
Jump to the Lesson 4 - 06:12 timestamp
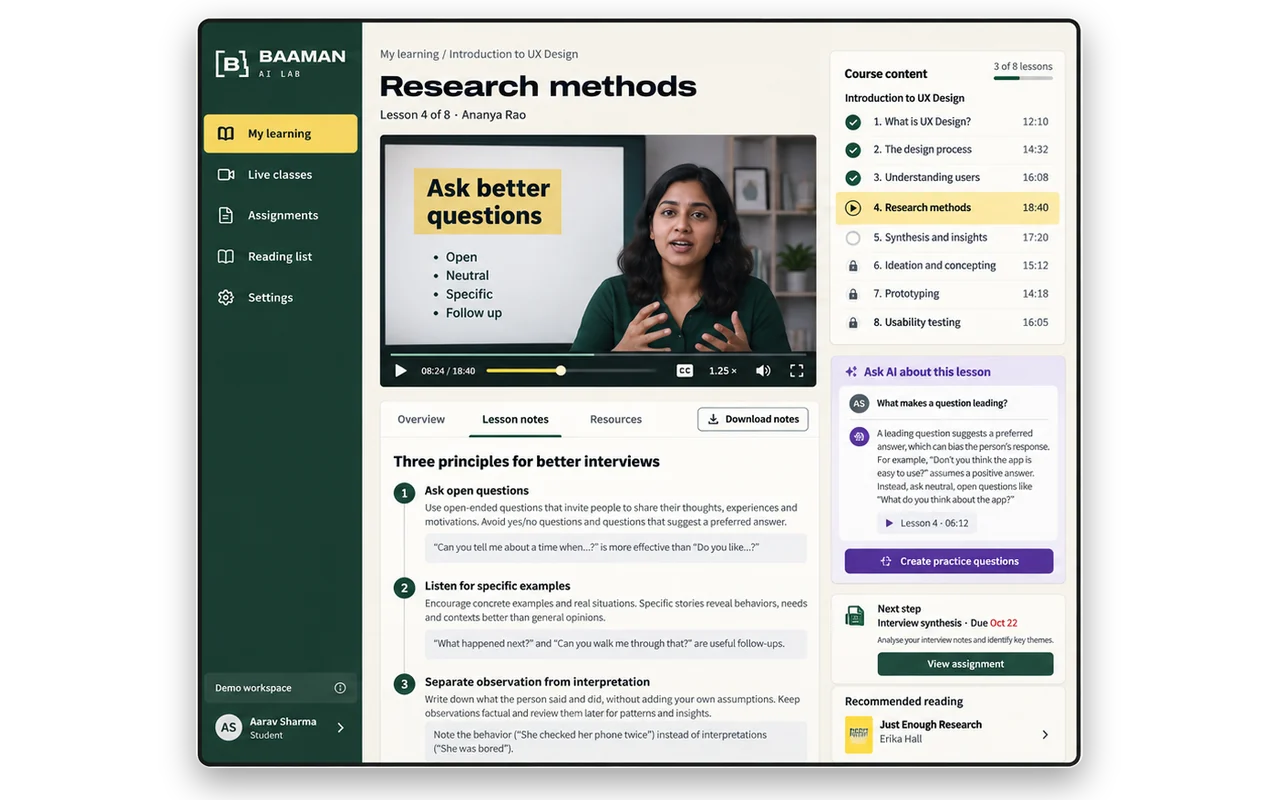point(927,523)
